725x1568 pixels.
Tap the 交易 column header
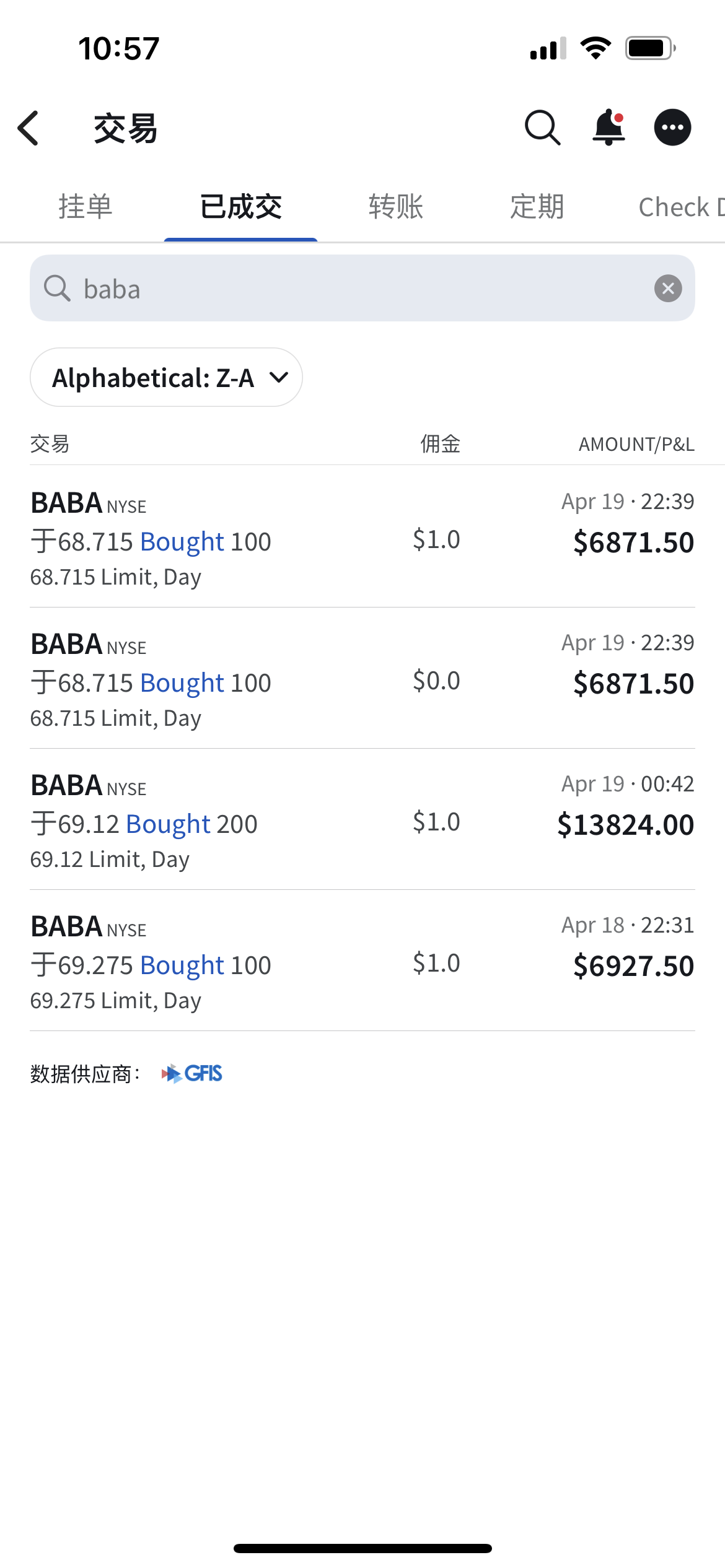click(50, 444)
